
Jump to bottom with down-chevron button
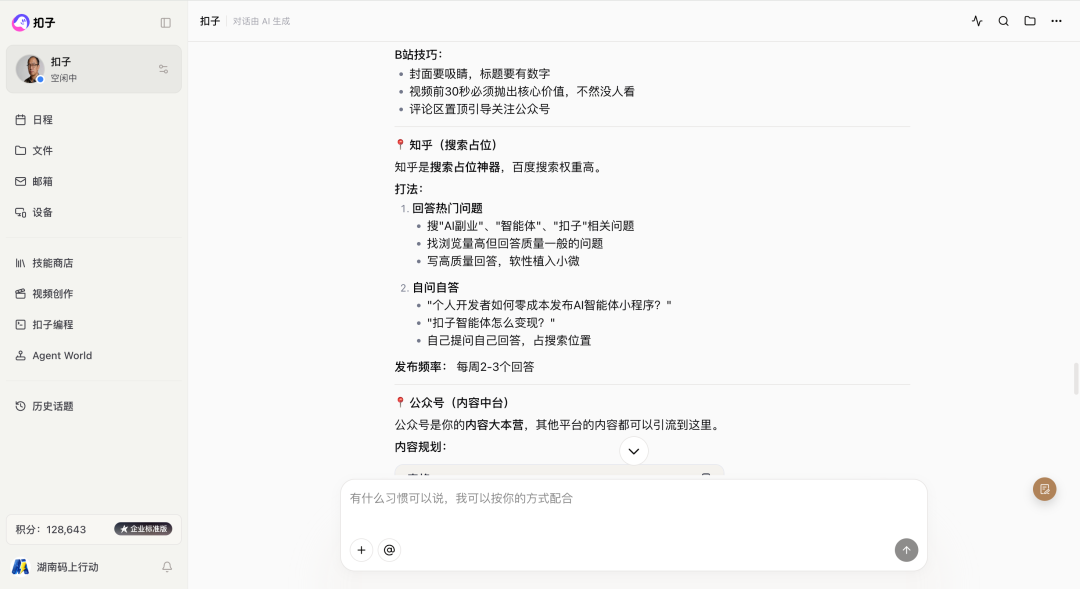tap(634, 451)
